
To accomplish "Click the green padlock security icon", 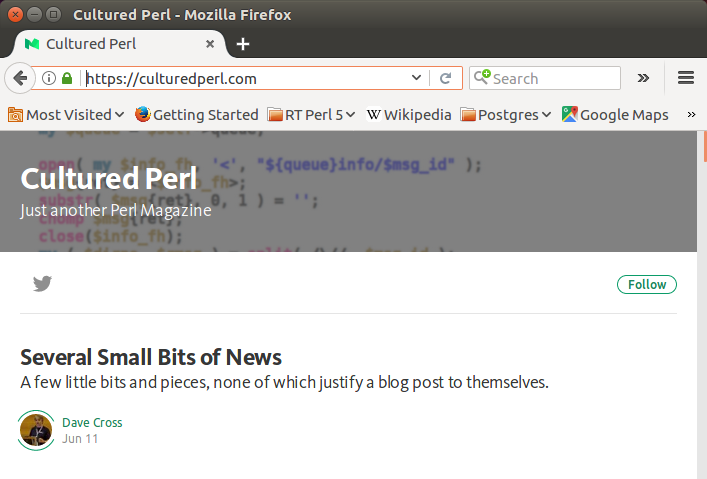I will click(x=67, y=78).
